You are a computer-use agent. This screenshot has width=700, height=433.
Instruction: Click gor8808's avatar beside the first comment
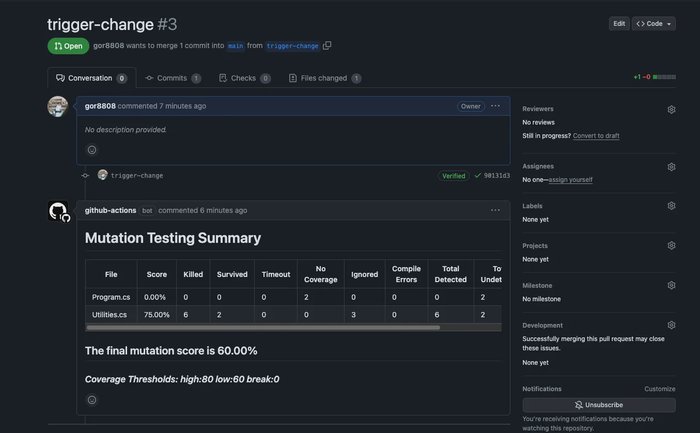[x=58, y=106]
